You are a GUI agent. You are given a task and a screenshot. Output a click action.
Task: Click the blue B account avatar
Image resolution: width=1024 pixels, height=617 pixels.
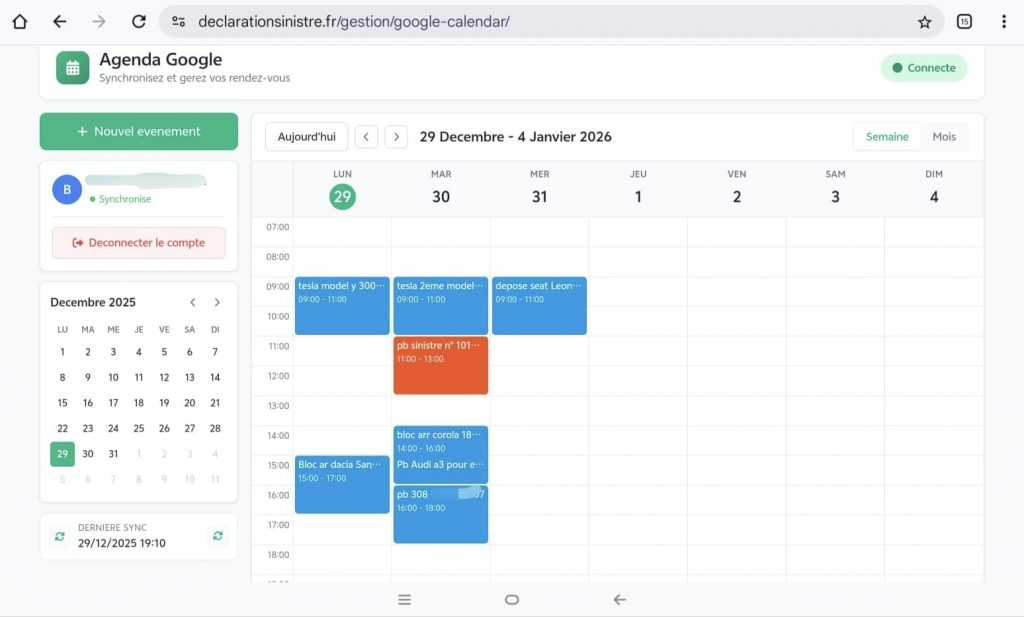pos(67,189)
